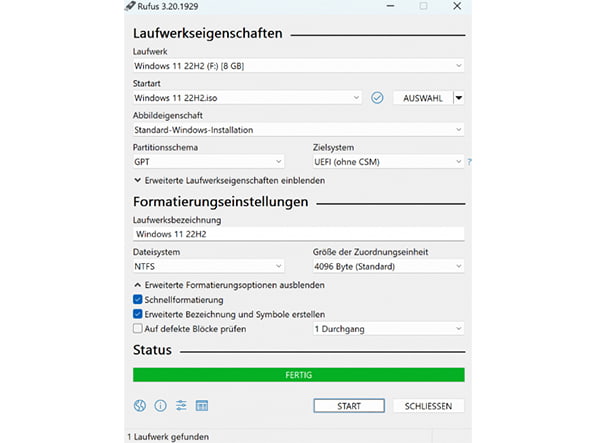Click the Rufus USB title bar icon
The image size is (600, 443).
click(130, 6)
